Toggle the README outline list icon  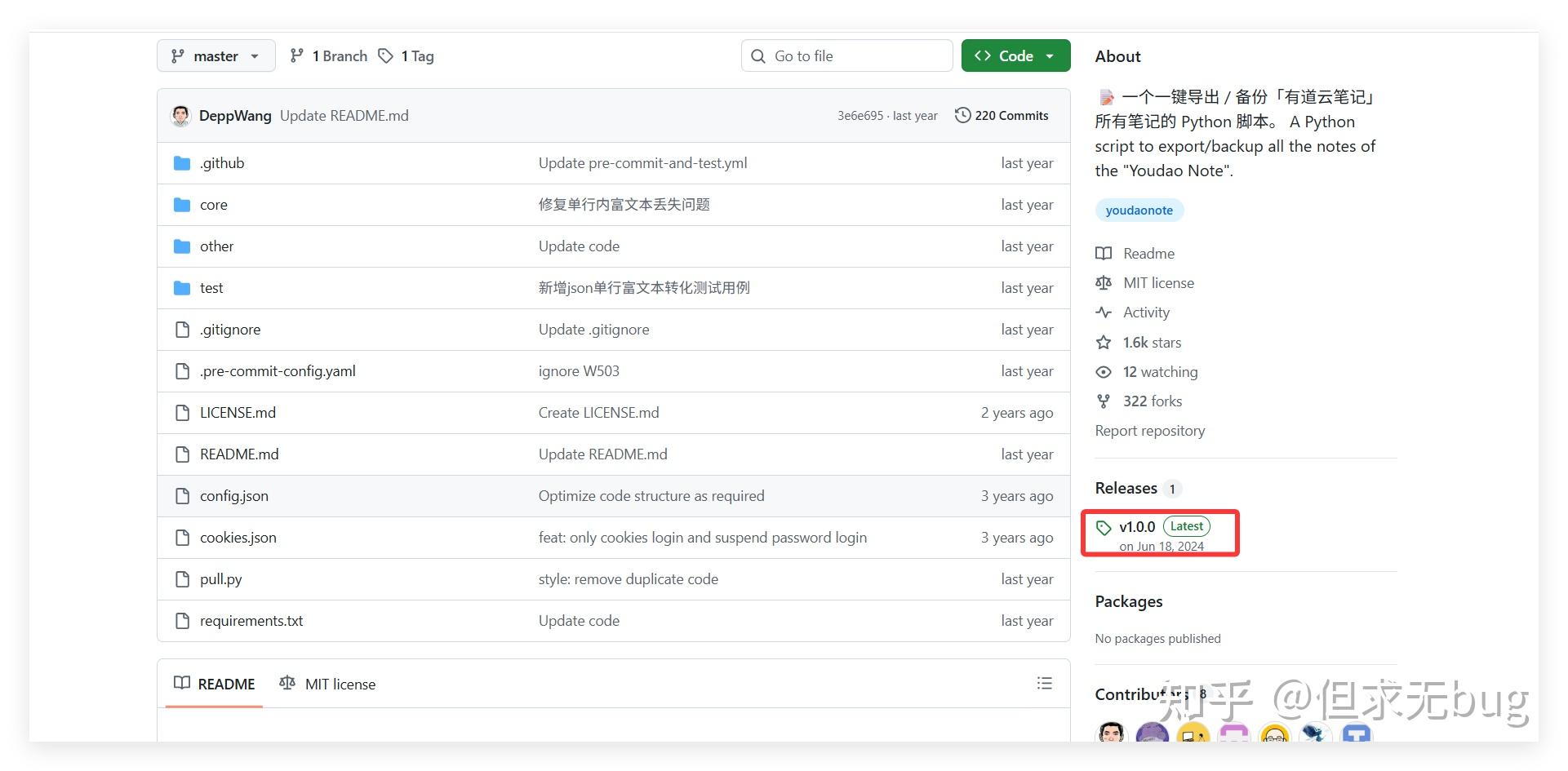(1045, 683)
